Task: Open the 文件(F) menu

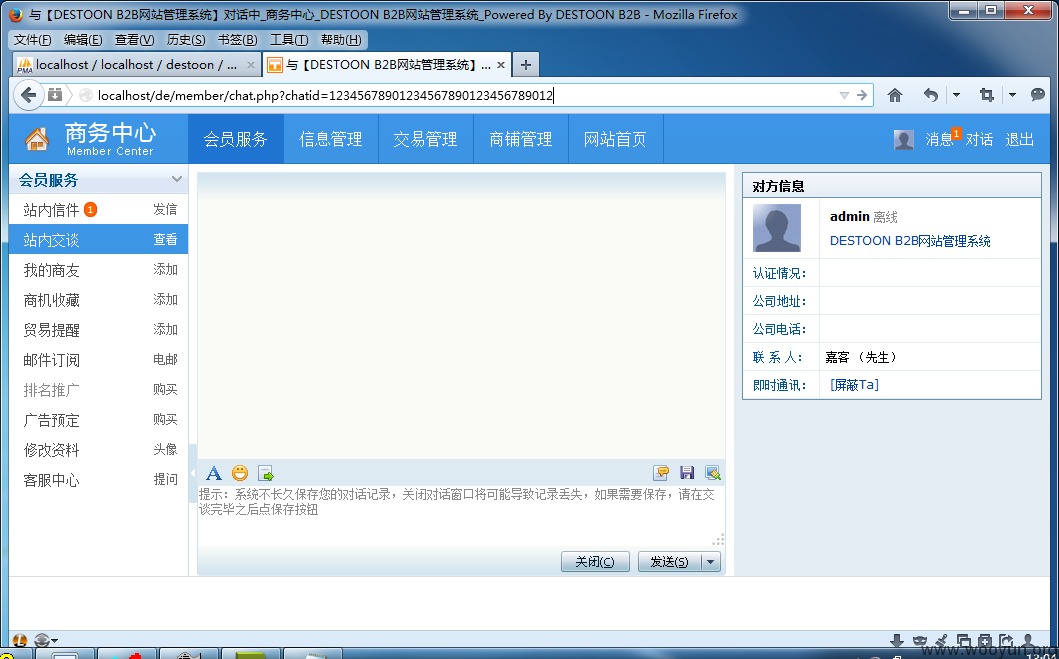Action: click(32, 40)
